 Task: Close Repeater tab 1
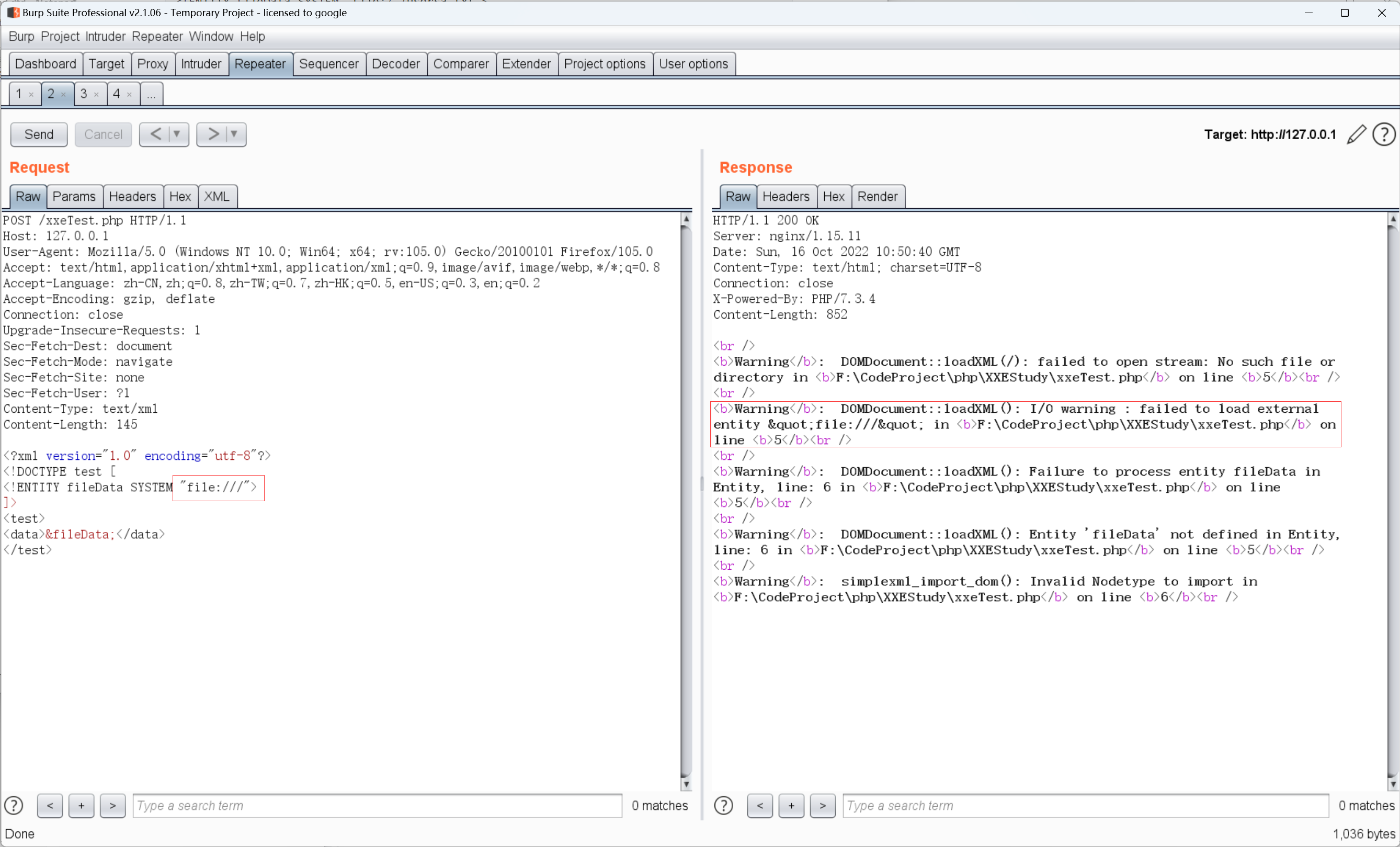click(x=31, y=94)
